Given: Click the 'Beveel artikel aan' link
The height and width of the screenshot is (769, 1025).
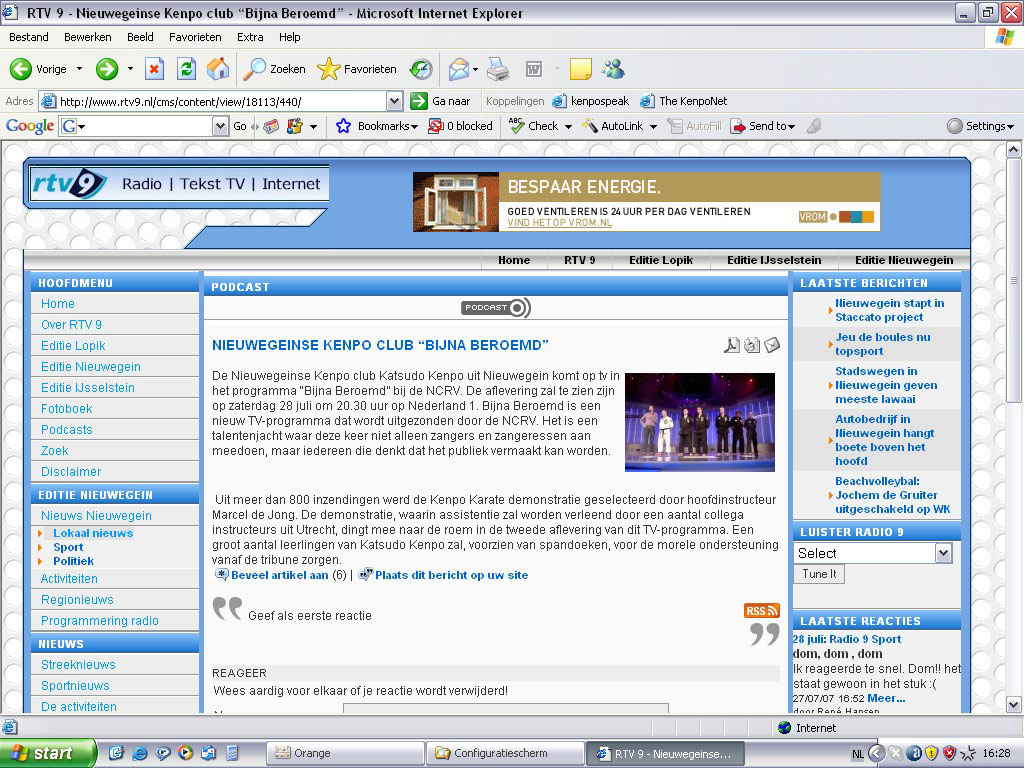Looking at the screenshot, I should coord(279,575).
